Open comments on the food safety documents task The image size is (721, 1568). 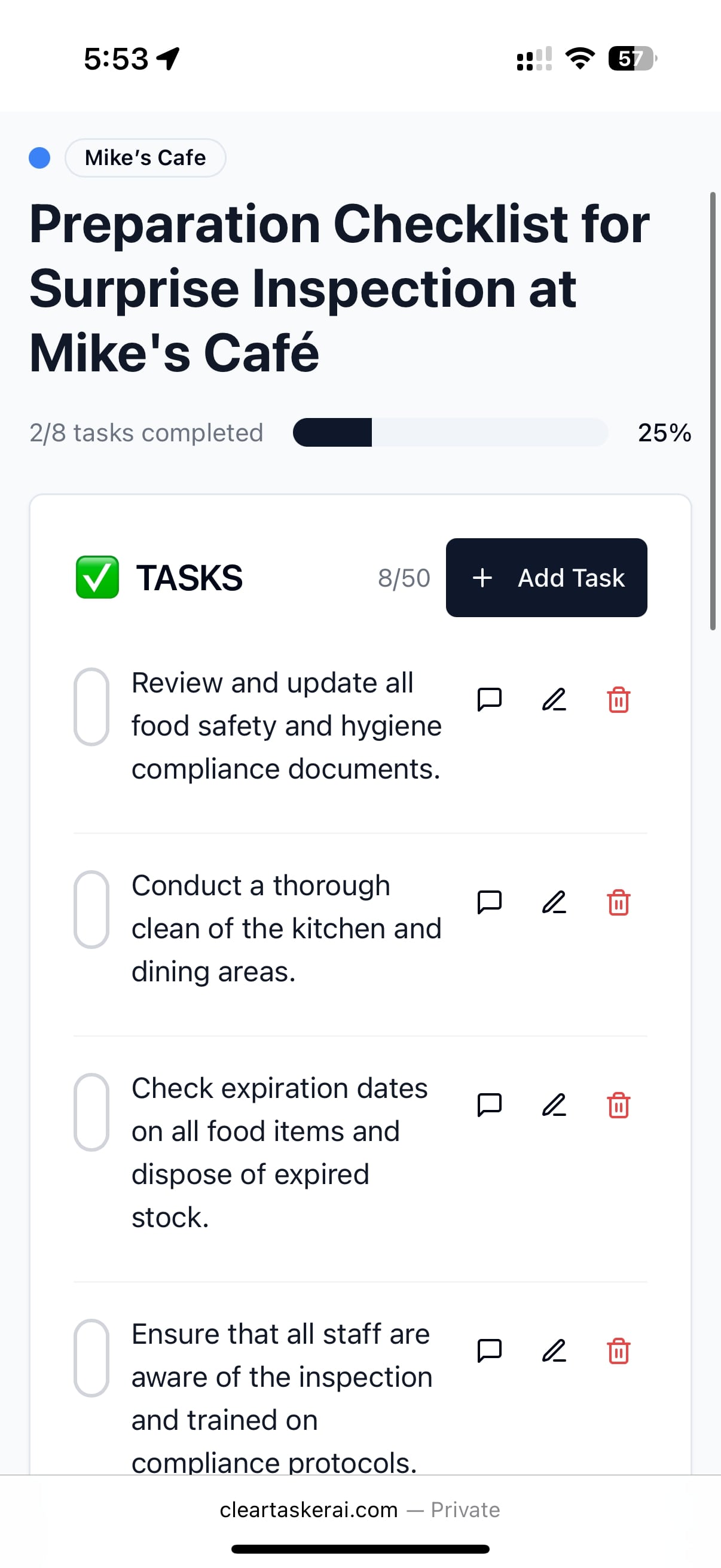[490, 700]
